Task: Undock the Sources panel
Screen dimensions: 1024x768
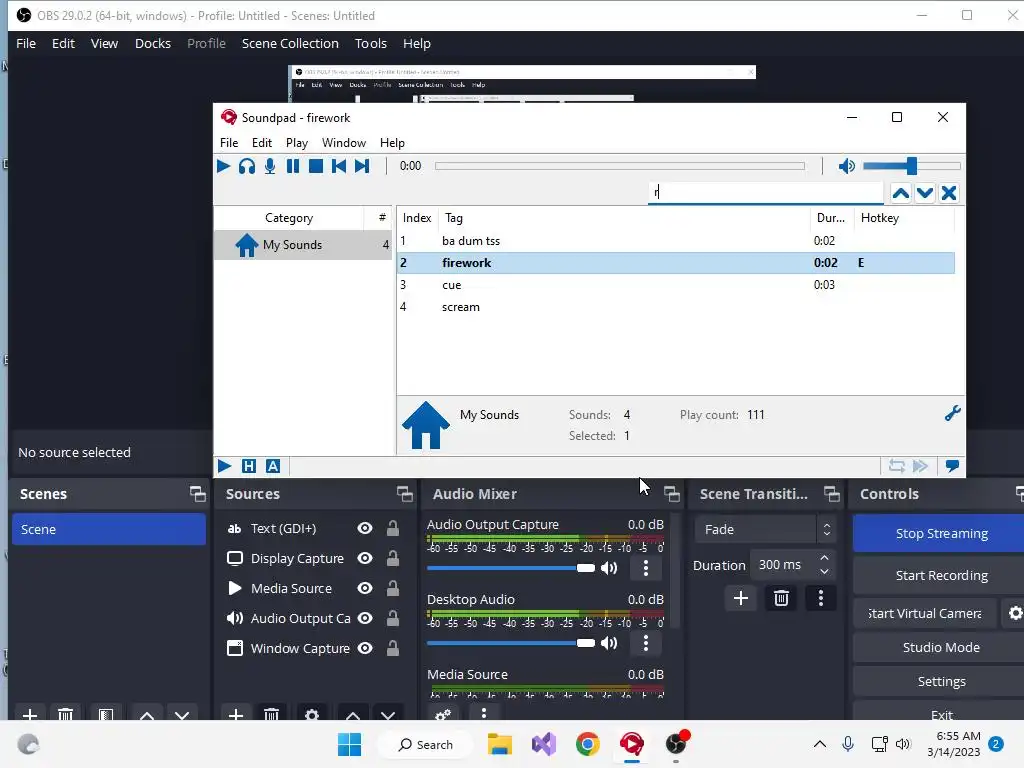Action: [405, 494]
